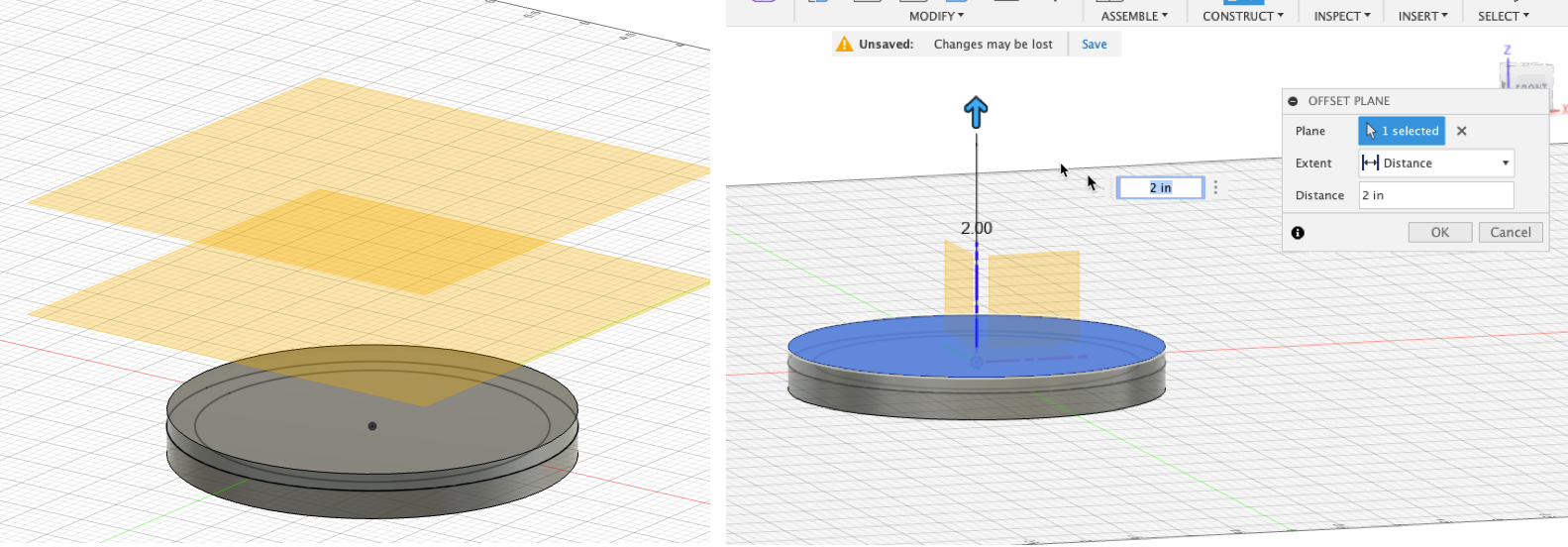The width and height of the screenshot is (1568, 547).
Task: Open the three-dot options beside the floating input
Action: tap(1215, 187)
